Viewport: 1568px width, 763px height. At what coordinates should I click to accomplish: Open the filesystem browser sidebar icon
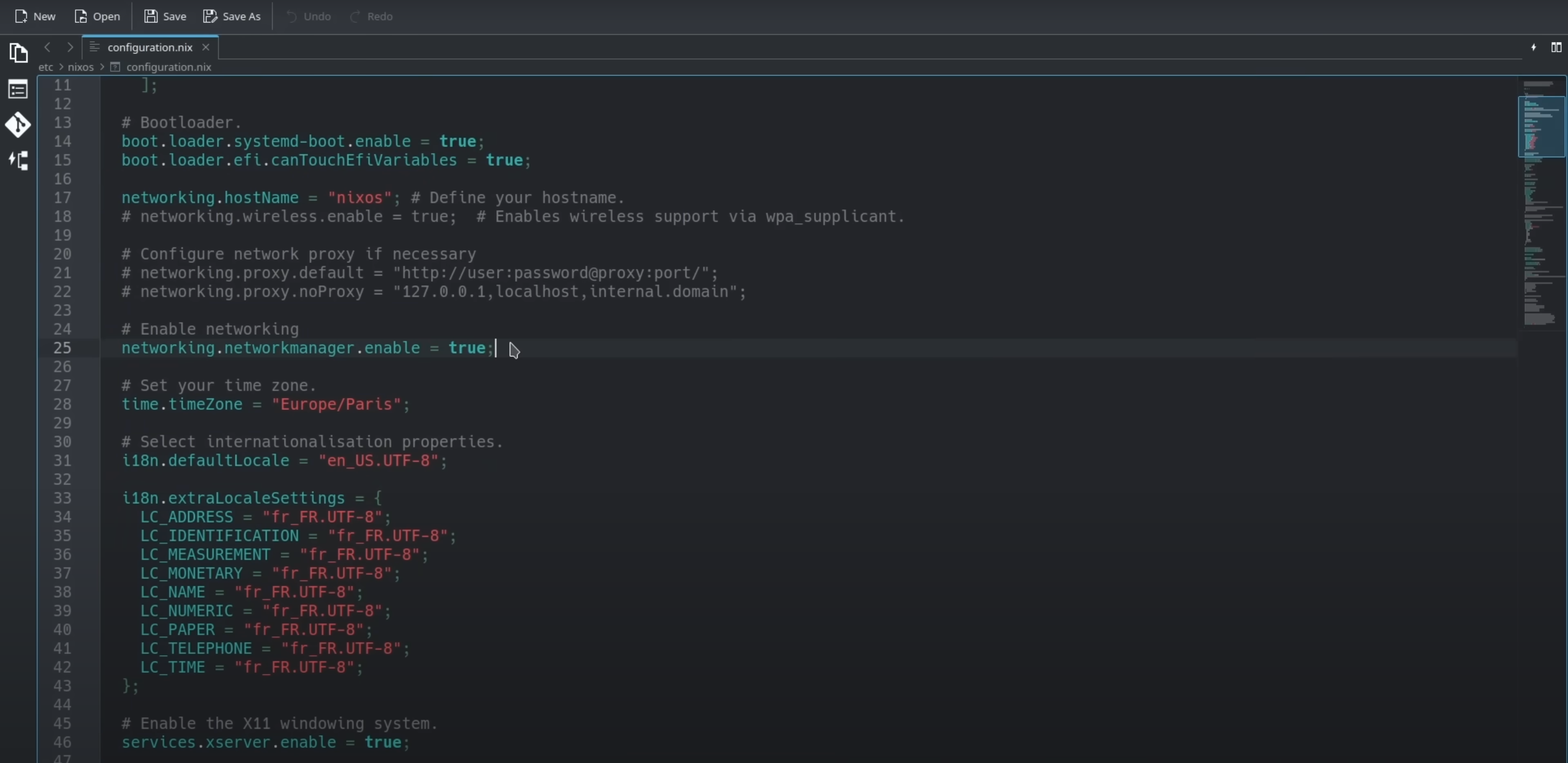[18, 161]
